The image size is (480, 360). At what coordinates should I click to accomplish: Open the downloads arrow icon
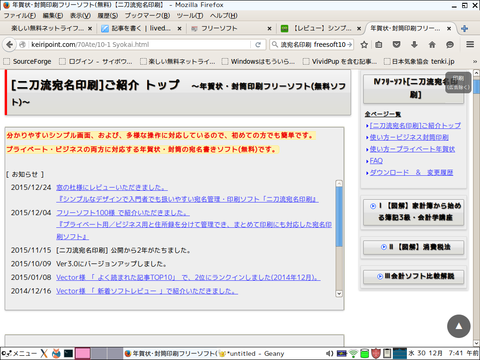[414, 44]
